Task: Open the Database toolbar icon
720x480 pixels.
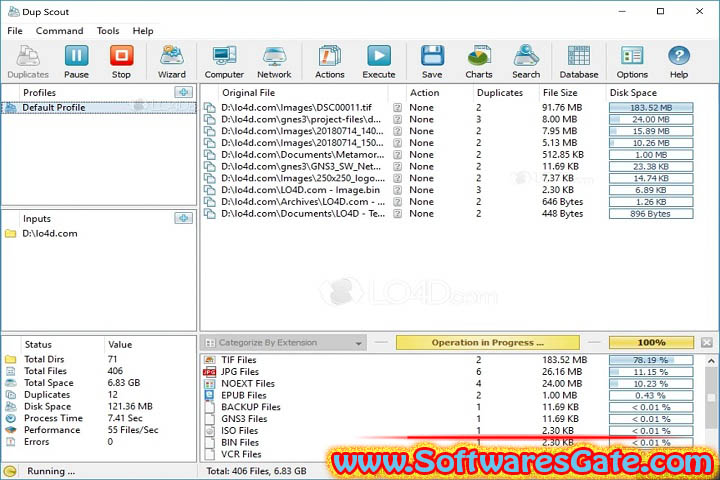Action: (579, 62)
